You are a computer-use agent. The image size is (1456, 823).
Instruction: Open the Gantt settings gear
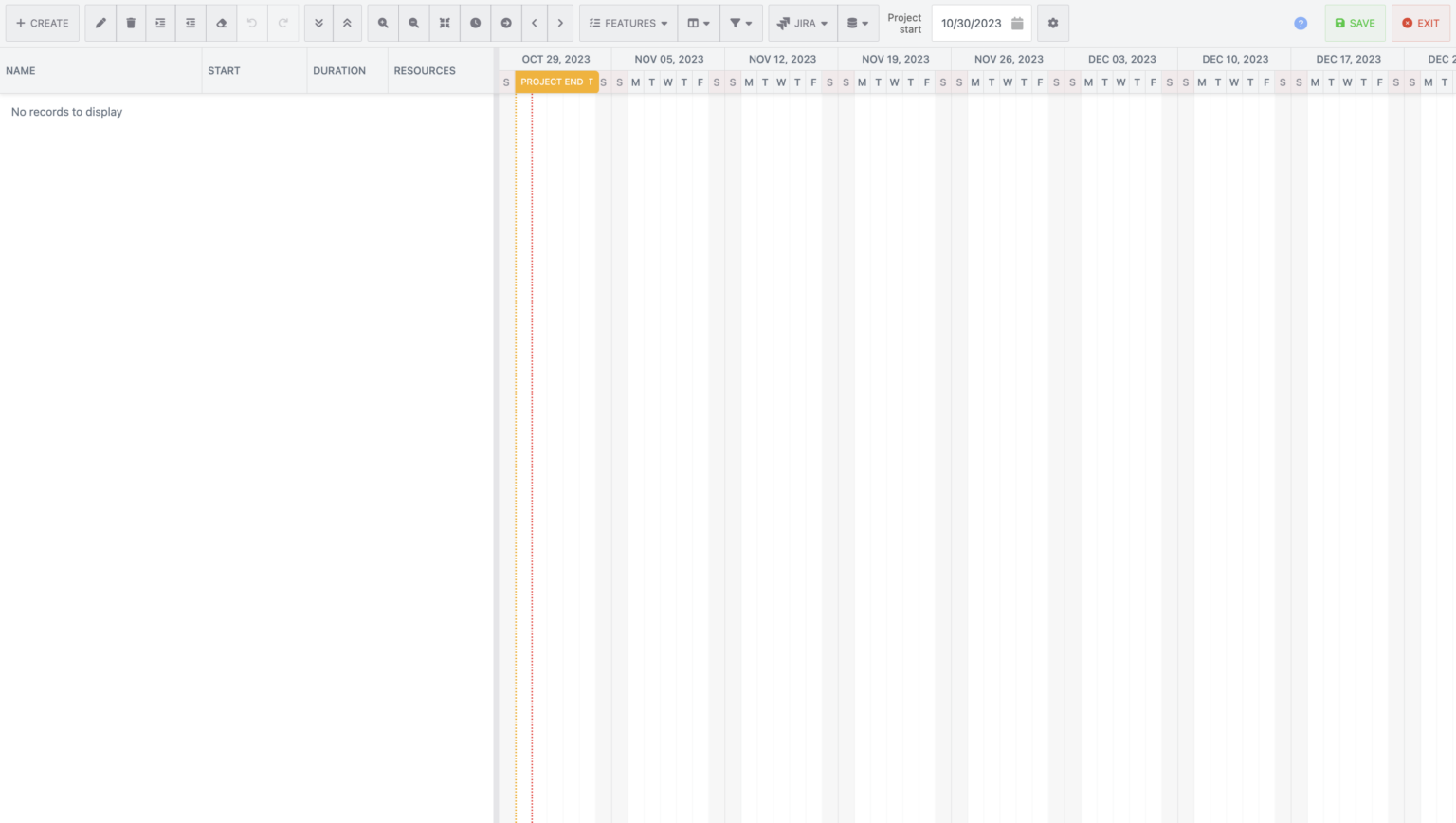click(1054, 23)
